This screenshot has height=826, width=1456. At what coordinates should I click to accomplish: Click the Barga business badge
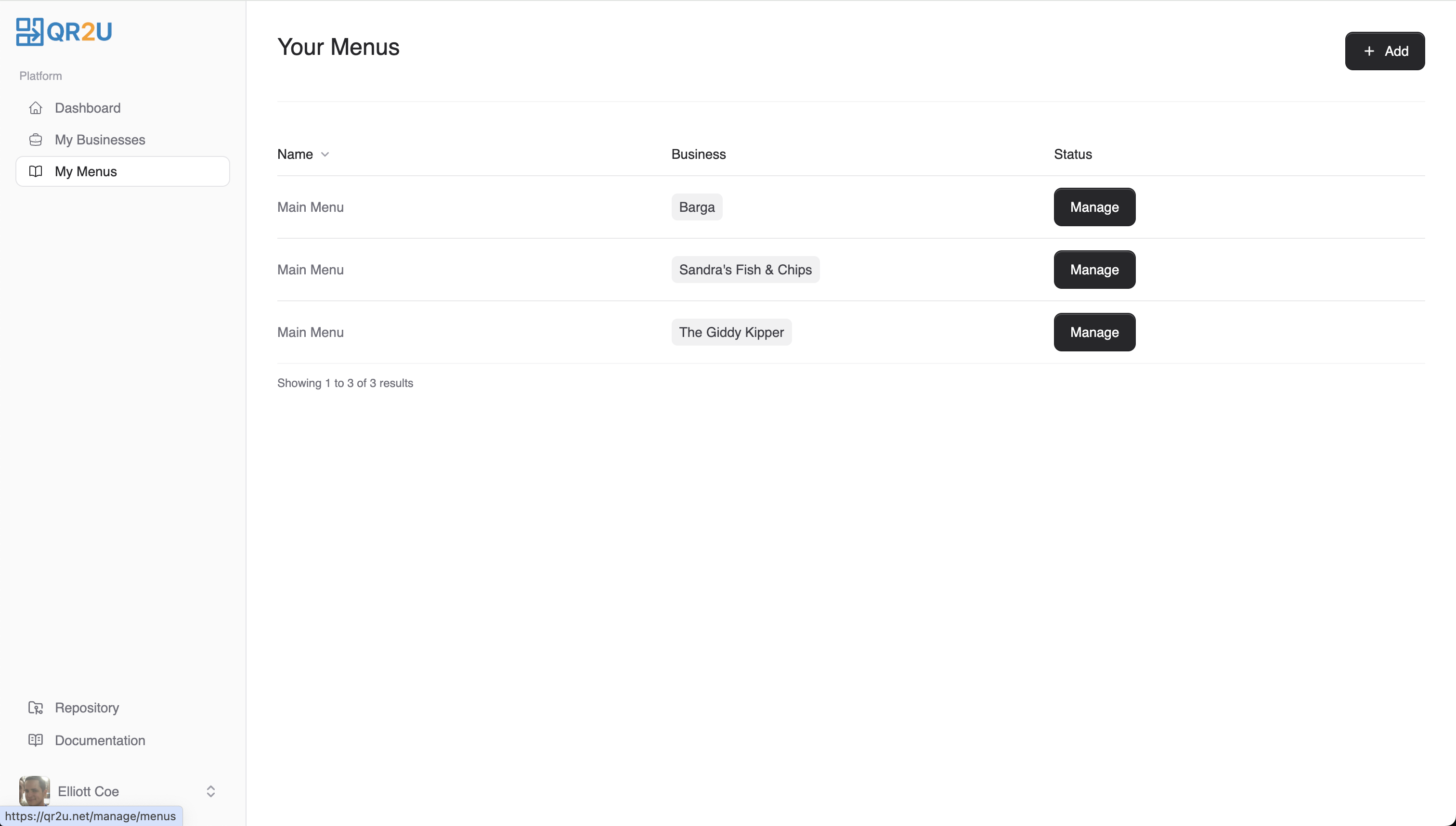click(696, 207)
